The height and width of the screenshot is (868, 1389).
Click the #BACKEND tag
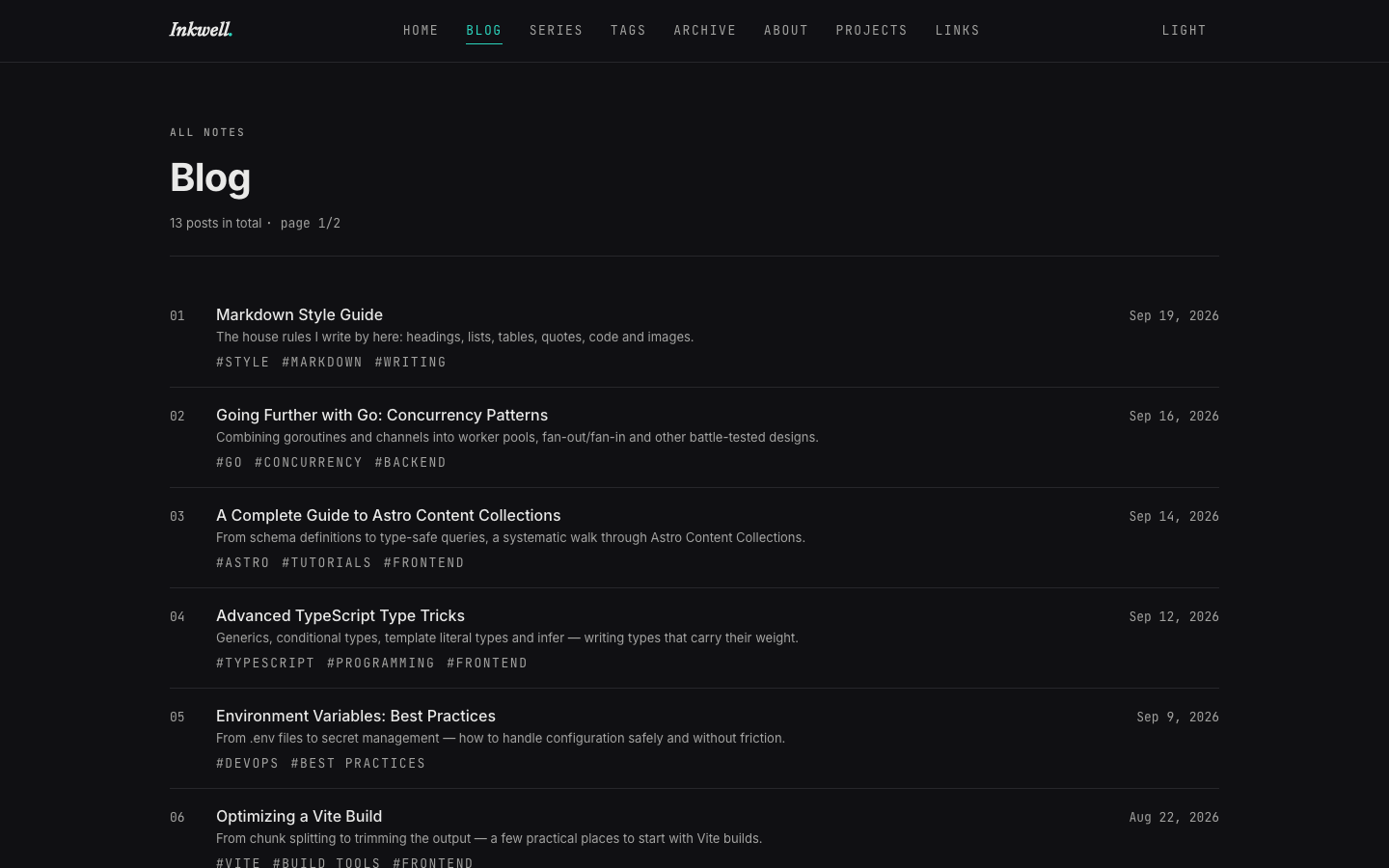click(x=411, y=463)
